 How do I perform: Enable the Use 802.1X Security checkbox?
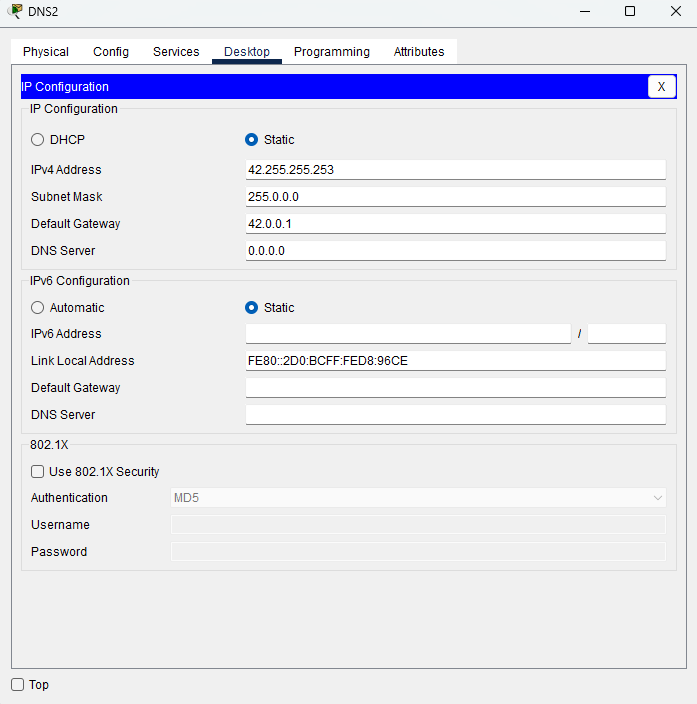tap(37, 471)
